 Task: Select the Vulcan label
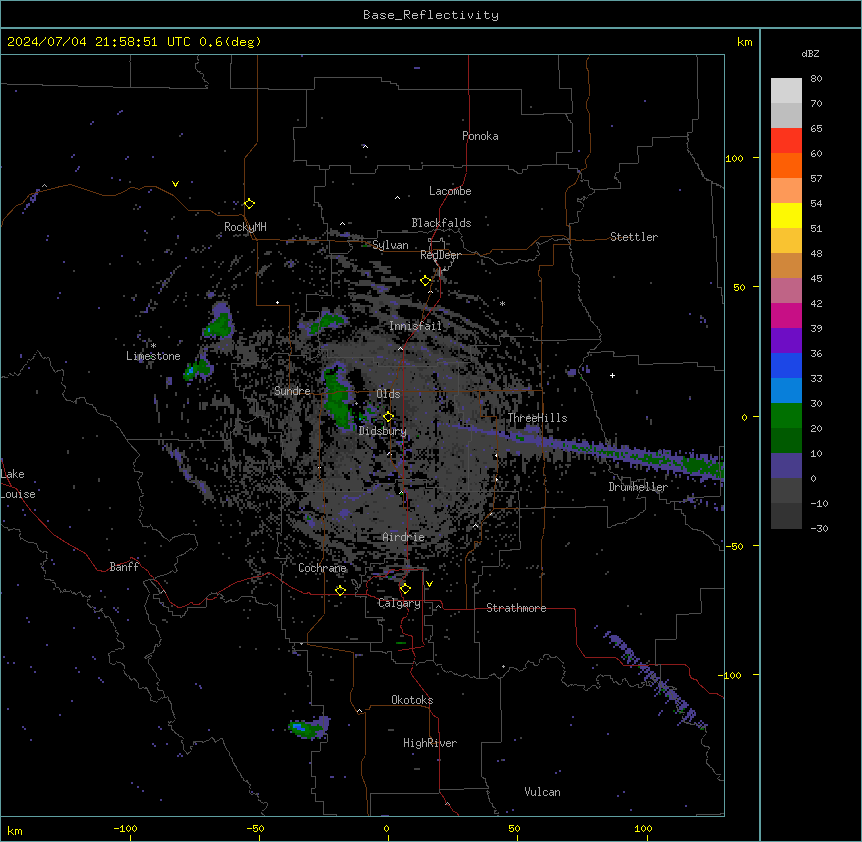[543, 792]
